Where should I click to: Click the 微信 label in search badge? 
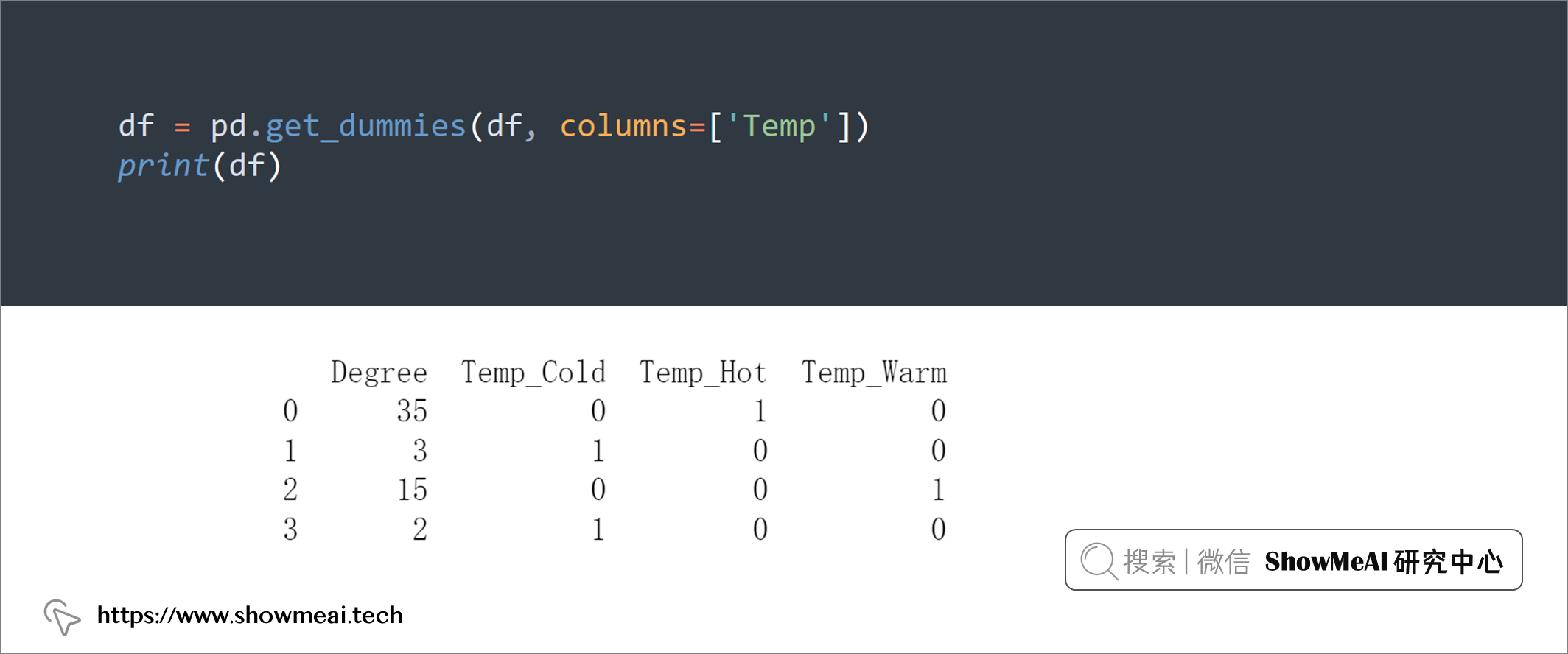pos(1224,562)
